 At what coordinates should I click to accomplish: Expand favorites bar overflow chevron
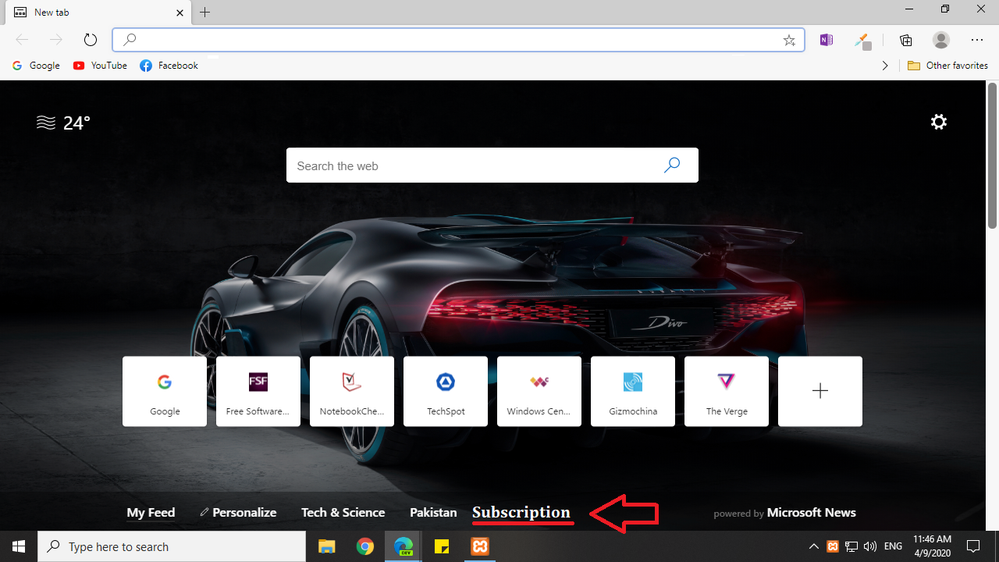(x=884, y=66)
